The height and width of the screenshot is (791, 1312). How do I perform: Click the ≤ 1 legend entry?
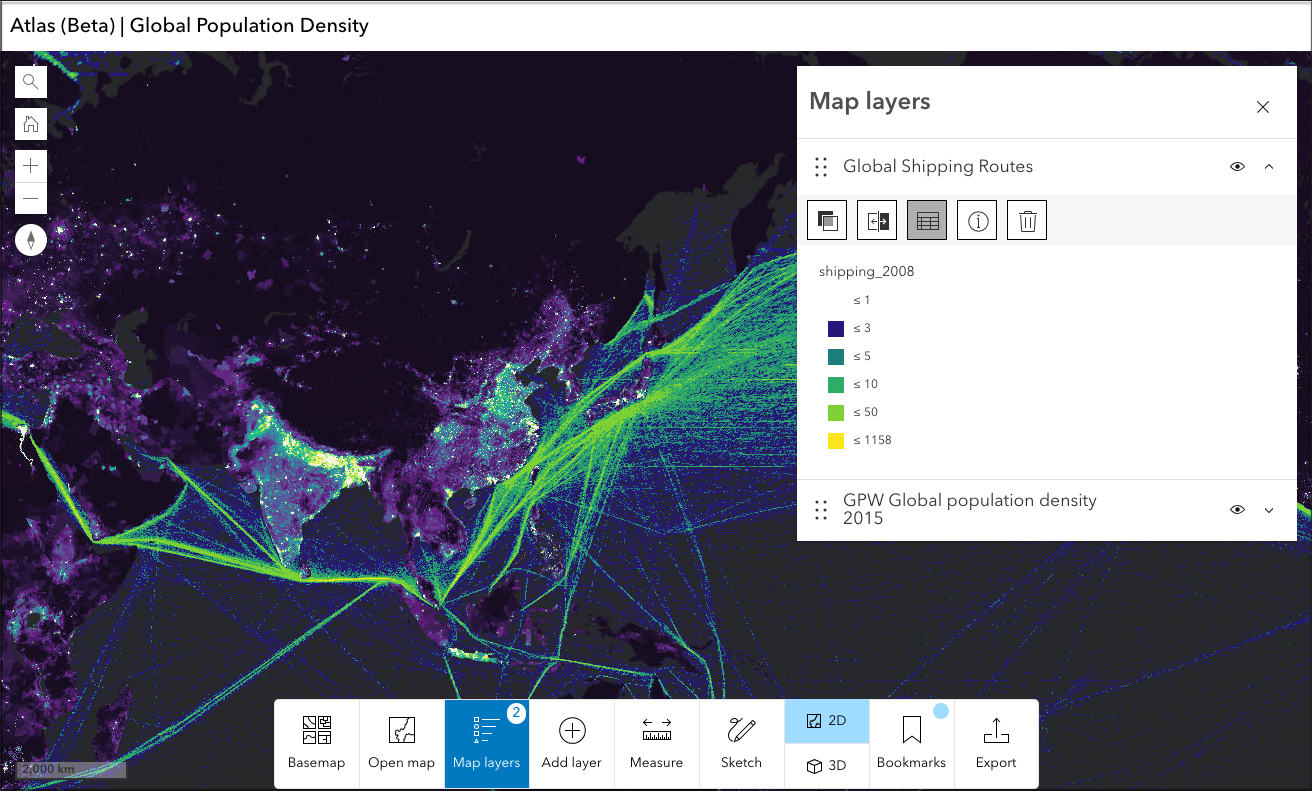click(x=862, y=300)
